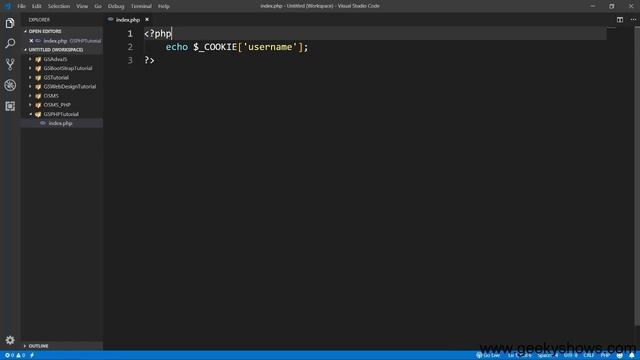Open the Debug view in activity bar
640x360 pixels.
click(10, 85)
